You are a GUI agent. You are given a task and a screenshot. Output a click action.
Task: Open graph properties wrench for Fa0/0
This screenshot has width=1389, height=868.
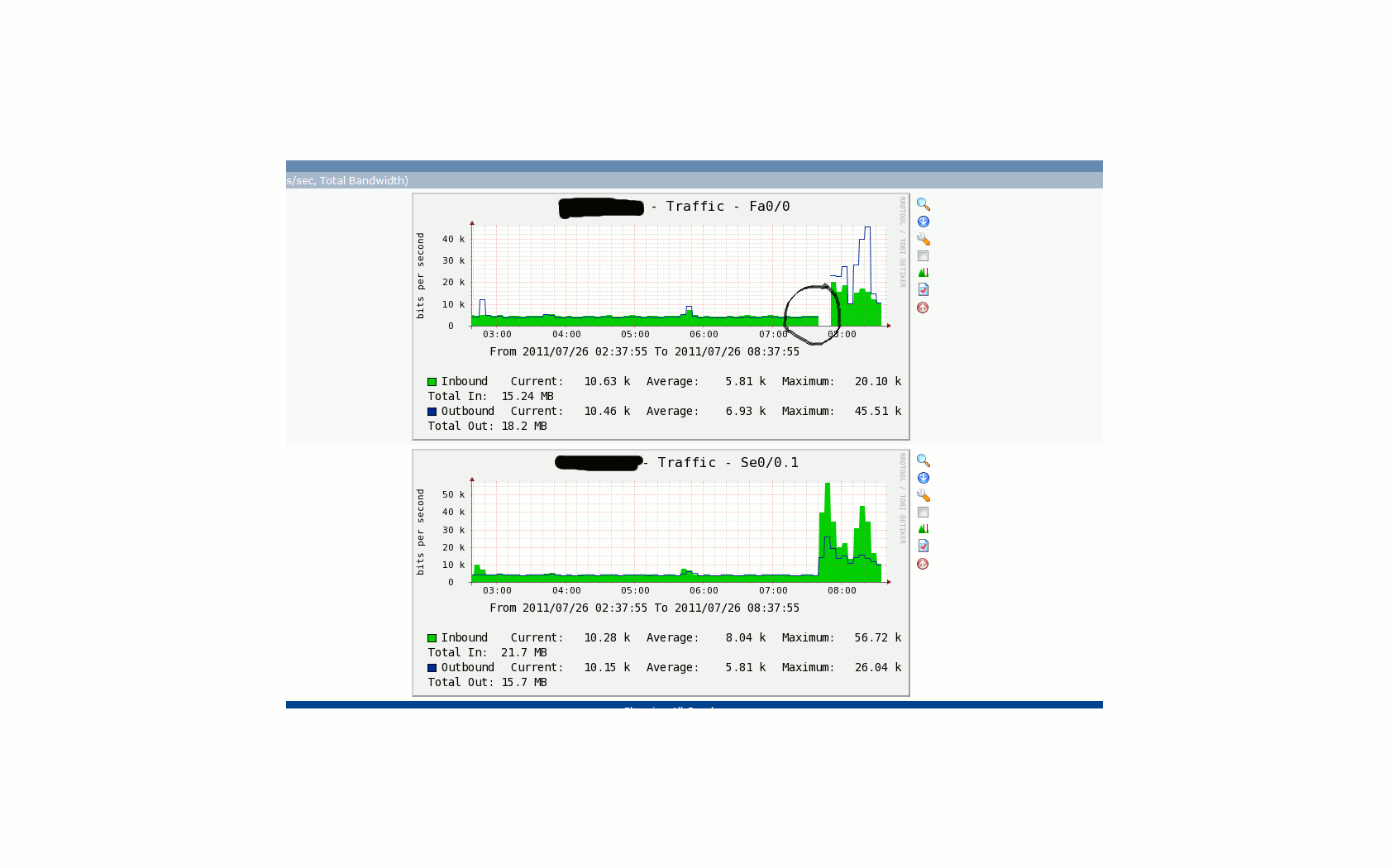click(x=924, y=239)
